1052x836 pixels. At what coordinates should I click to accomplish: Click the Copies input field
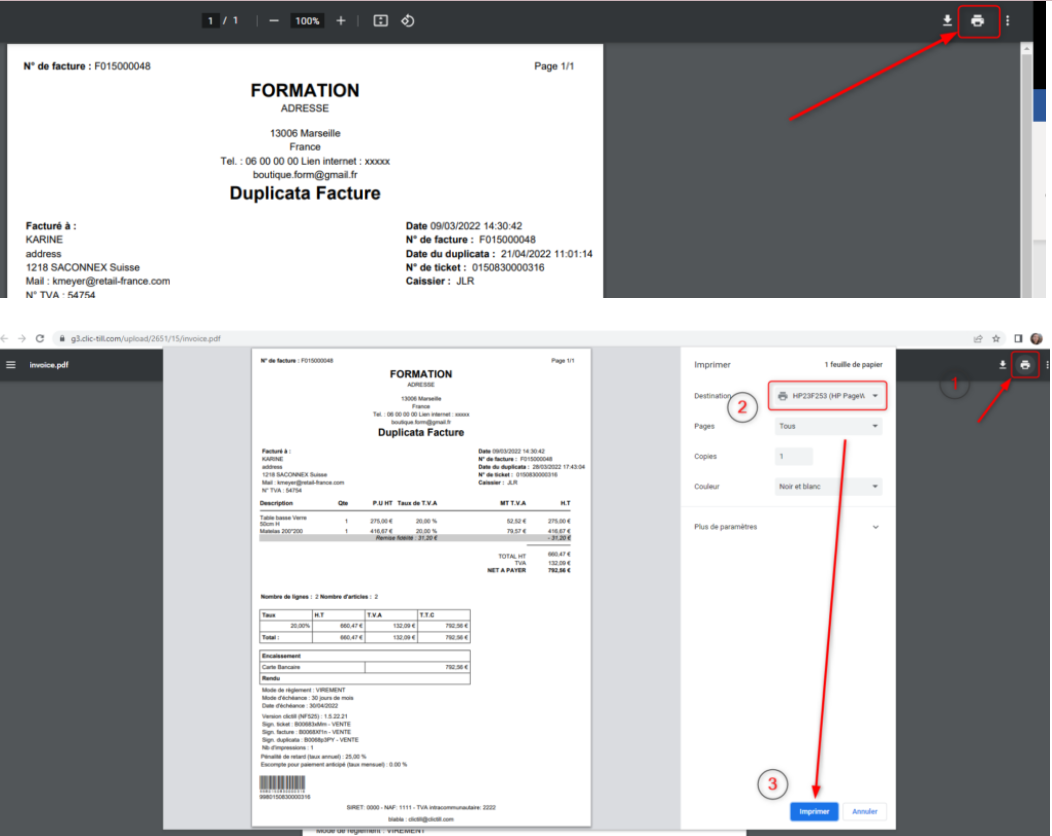[794, 456]
